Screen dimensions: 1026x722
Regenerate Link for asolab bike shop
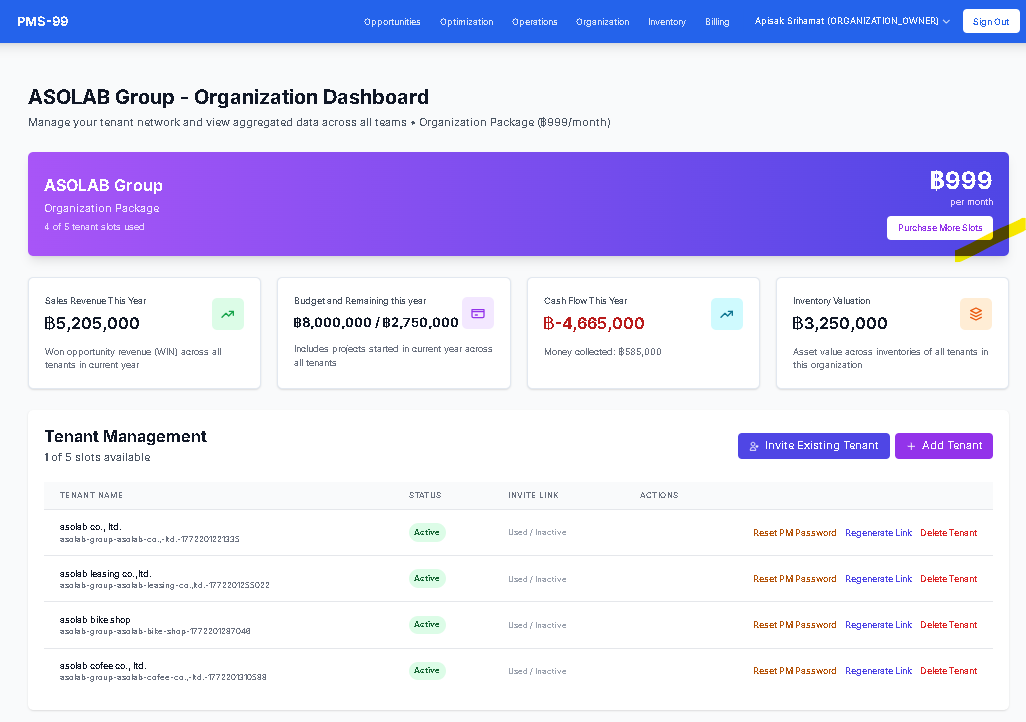coord(878,624)
